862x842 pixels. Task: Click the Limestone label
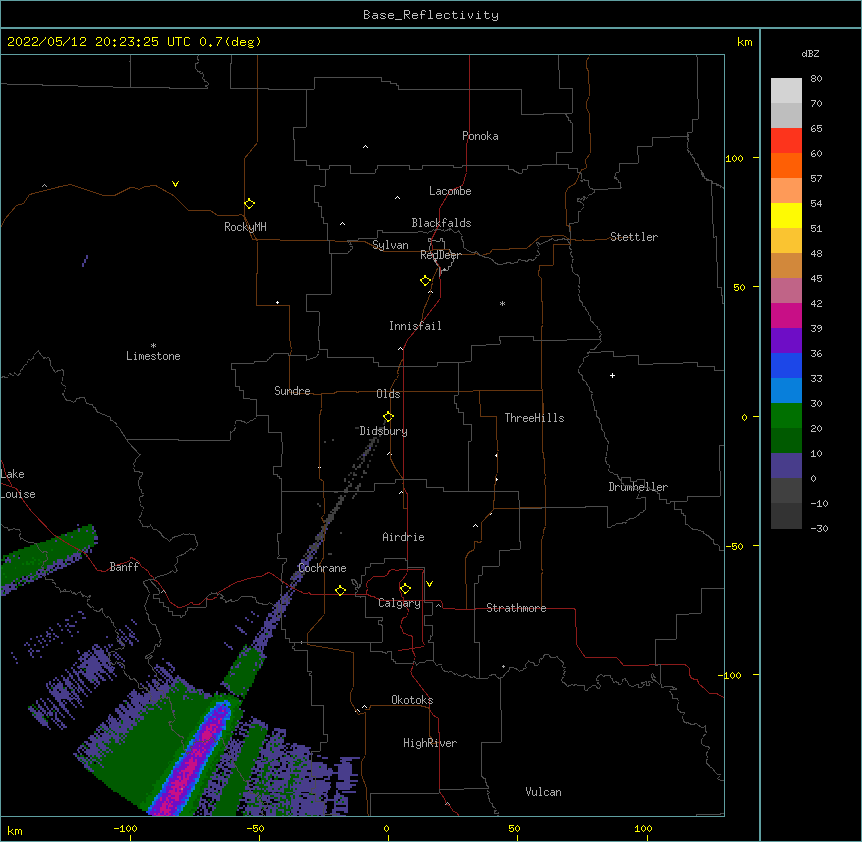click(153, 356)
